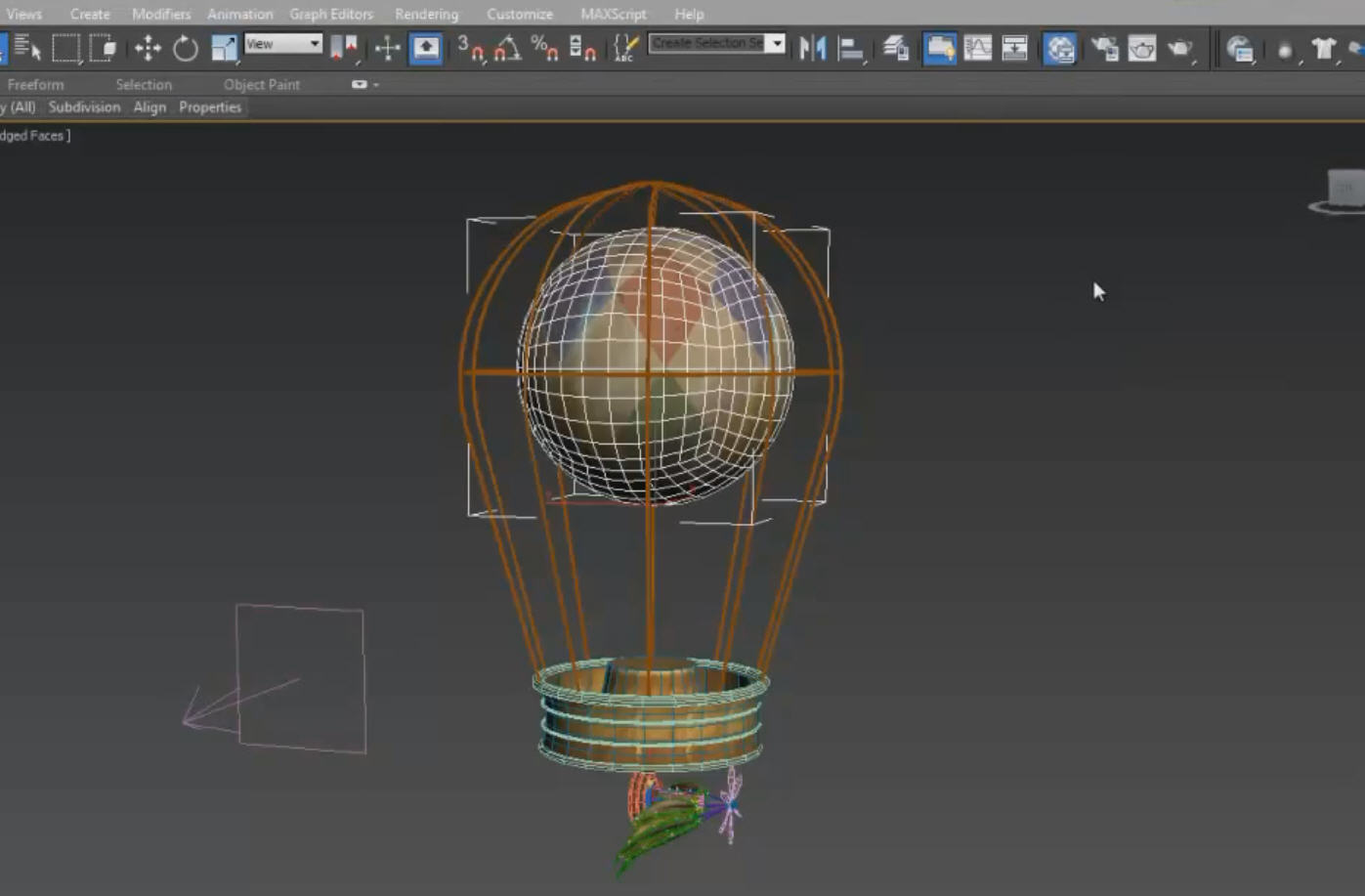Choose the Rectangular Selection Region tool
This screenshot has height=896, width=1365.
(65, 47)
